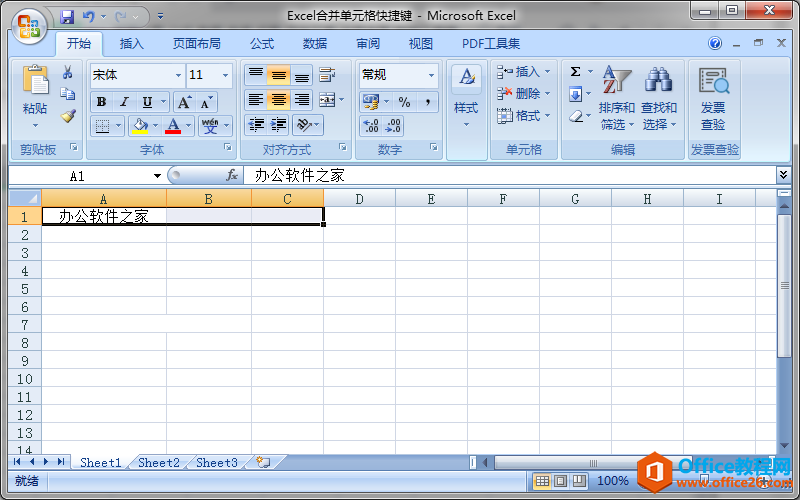Image resolution: width=800 pixels, height=500 pixels.
Task: Insert a new worksheet tab
Action: pyautogui.click(x=263, y=462)
